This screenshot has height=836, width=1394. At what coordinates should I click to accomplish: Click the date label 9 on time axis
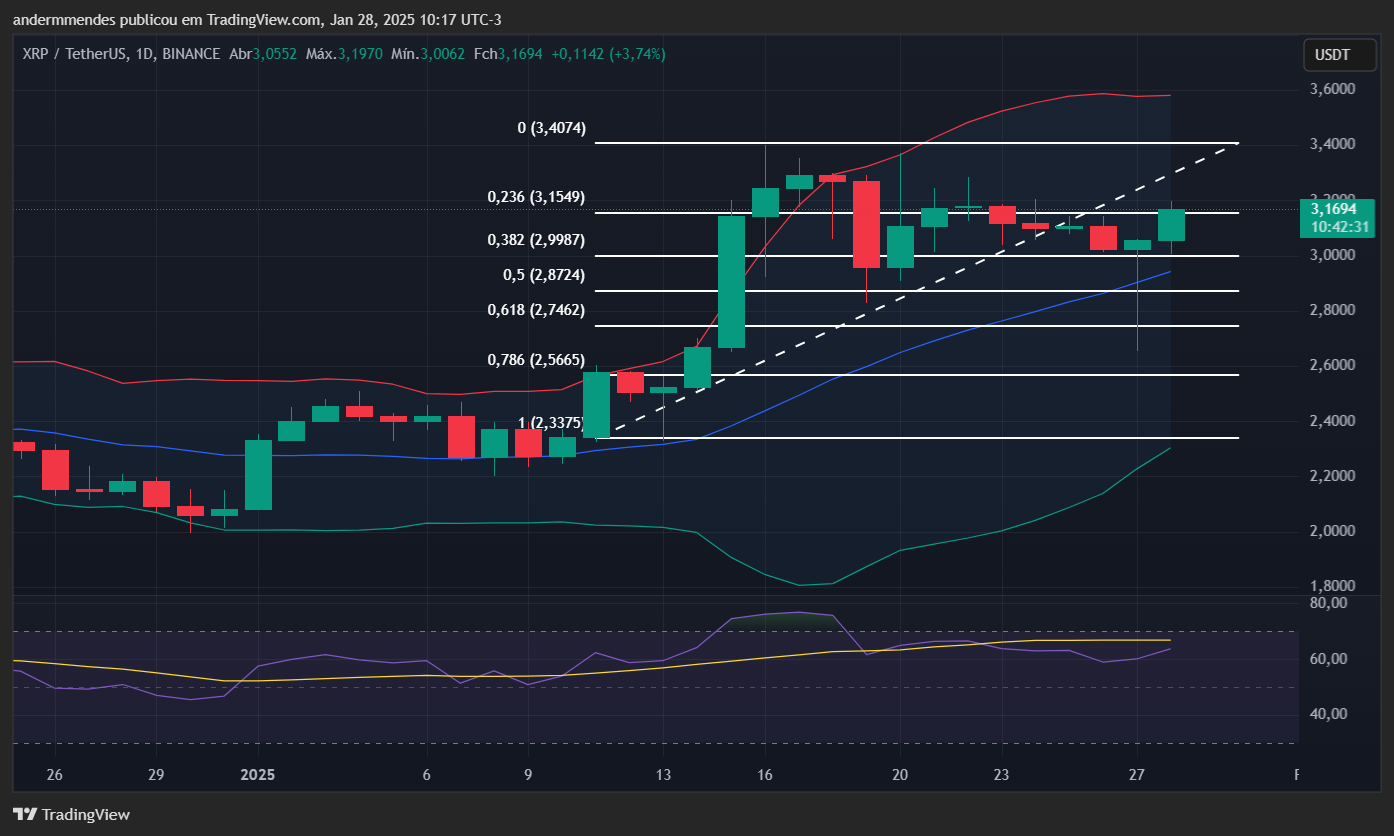coord(528,775)
